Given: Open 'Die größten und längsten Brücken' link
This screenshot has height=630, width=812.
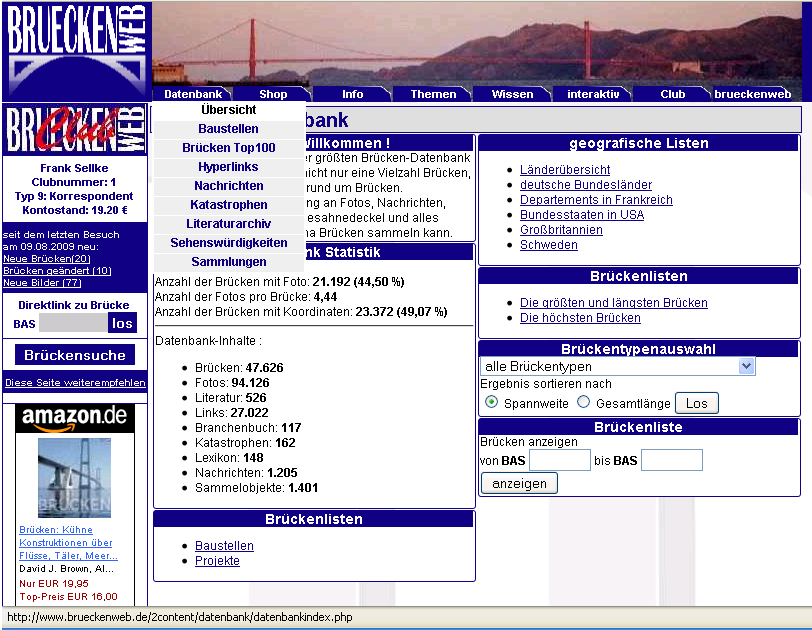Looking at the screenshot, I should coord(614,303).
